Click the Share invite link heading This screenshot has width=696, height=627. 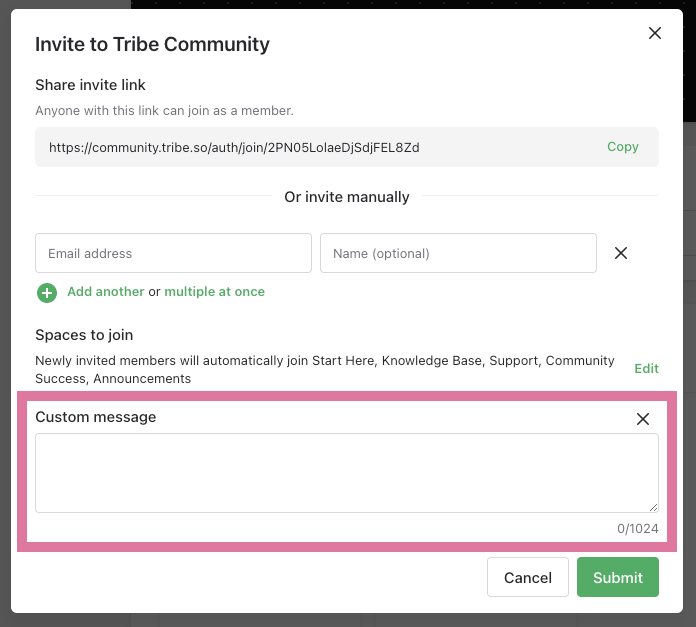click(x=90, y=85)
